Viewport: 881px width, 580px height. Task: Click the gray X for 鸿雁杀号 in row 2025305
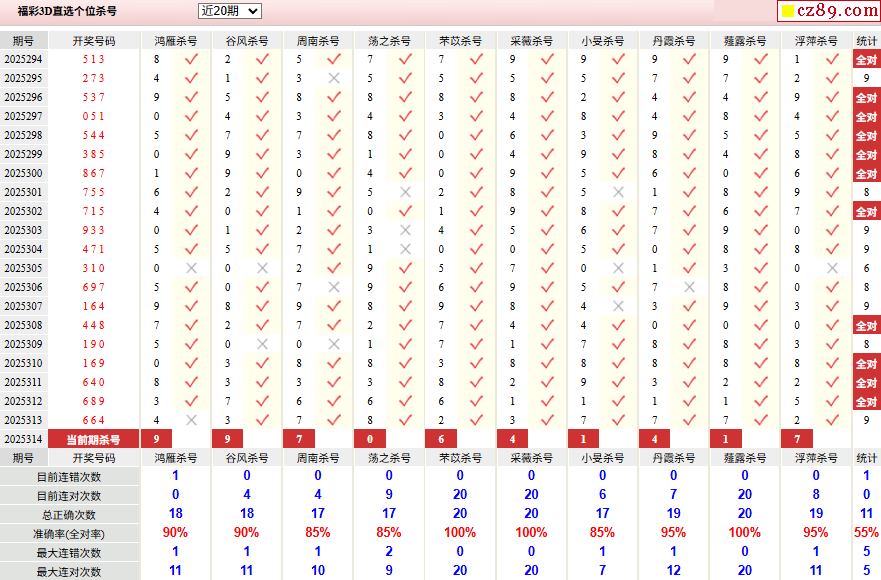[191, 268]
